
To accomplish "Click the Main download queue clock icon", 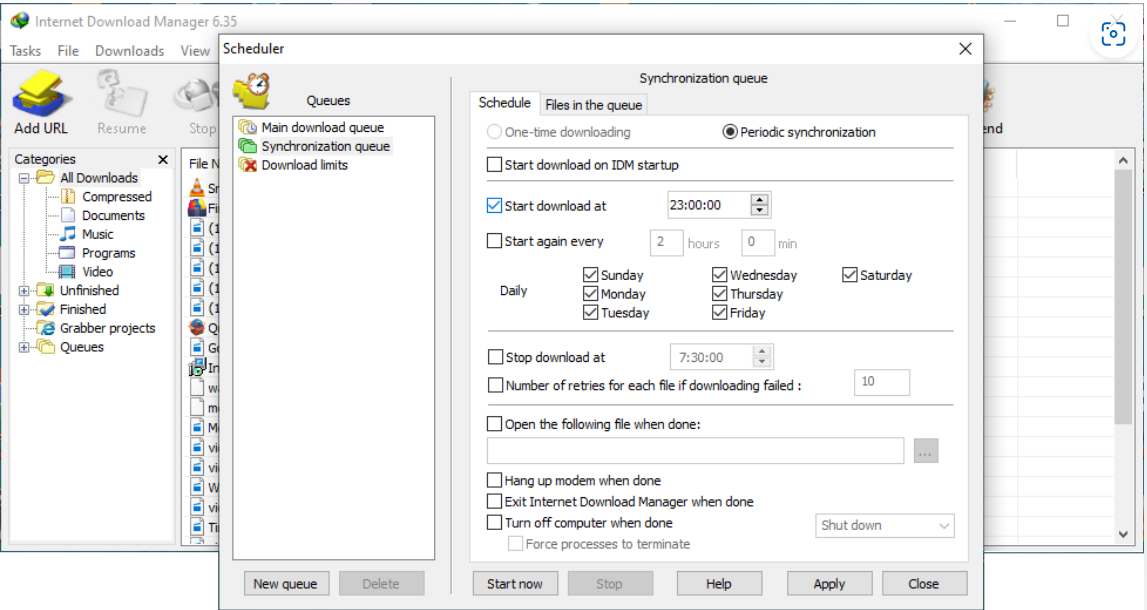I will (x=248, y=127).
